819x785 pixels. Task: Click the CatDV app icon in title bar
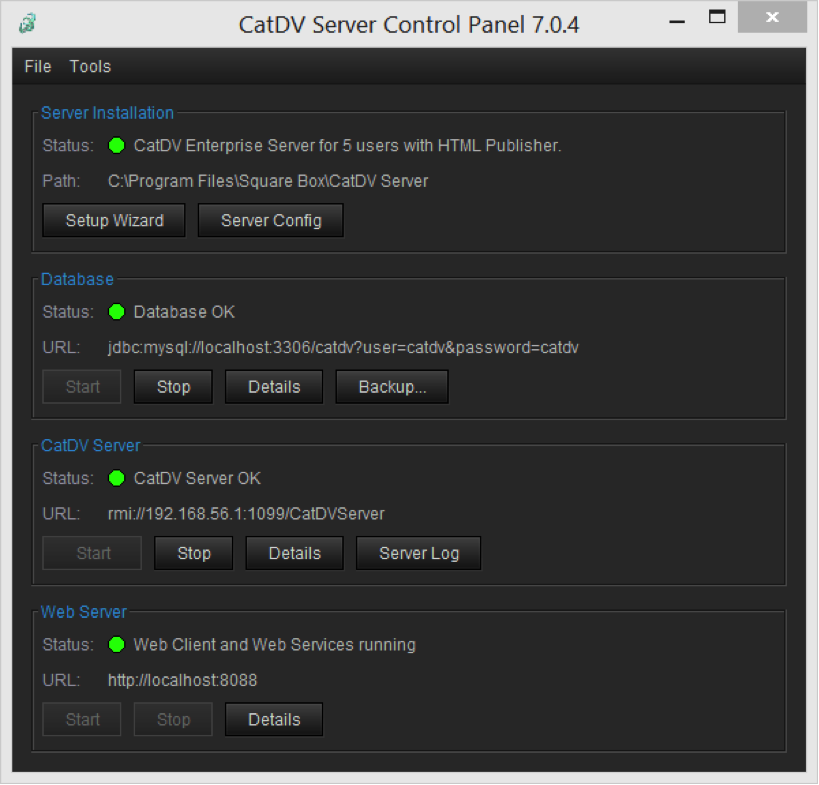coord(27,22)
